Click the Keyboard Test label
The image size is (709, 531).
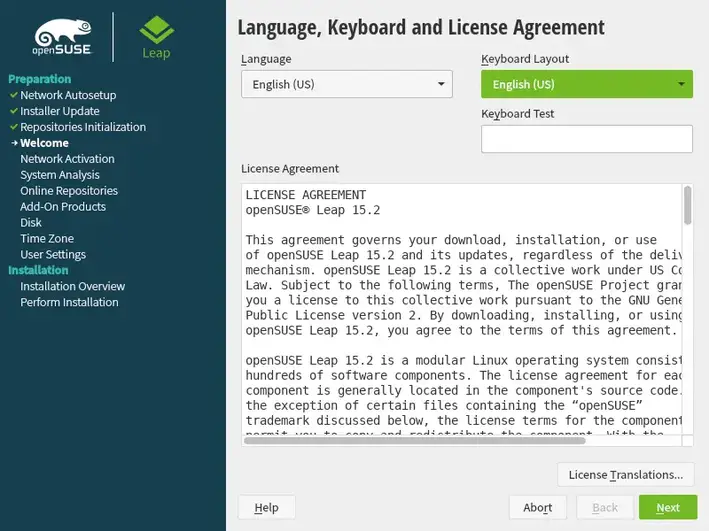(x=517, y=114)
